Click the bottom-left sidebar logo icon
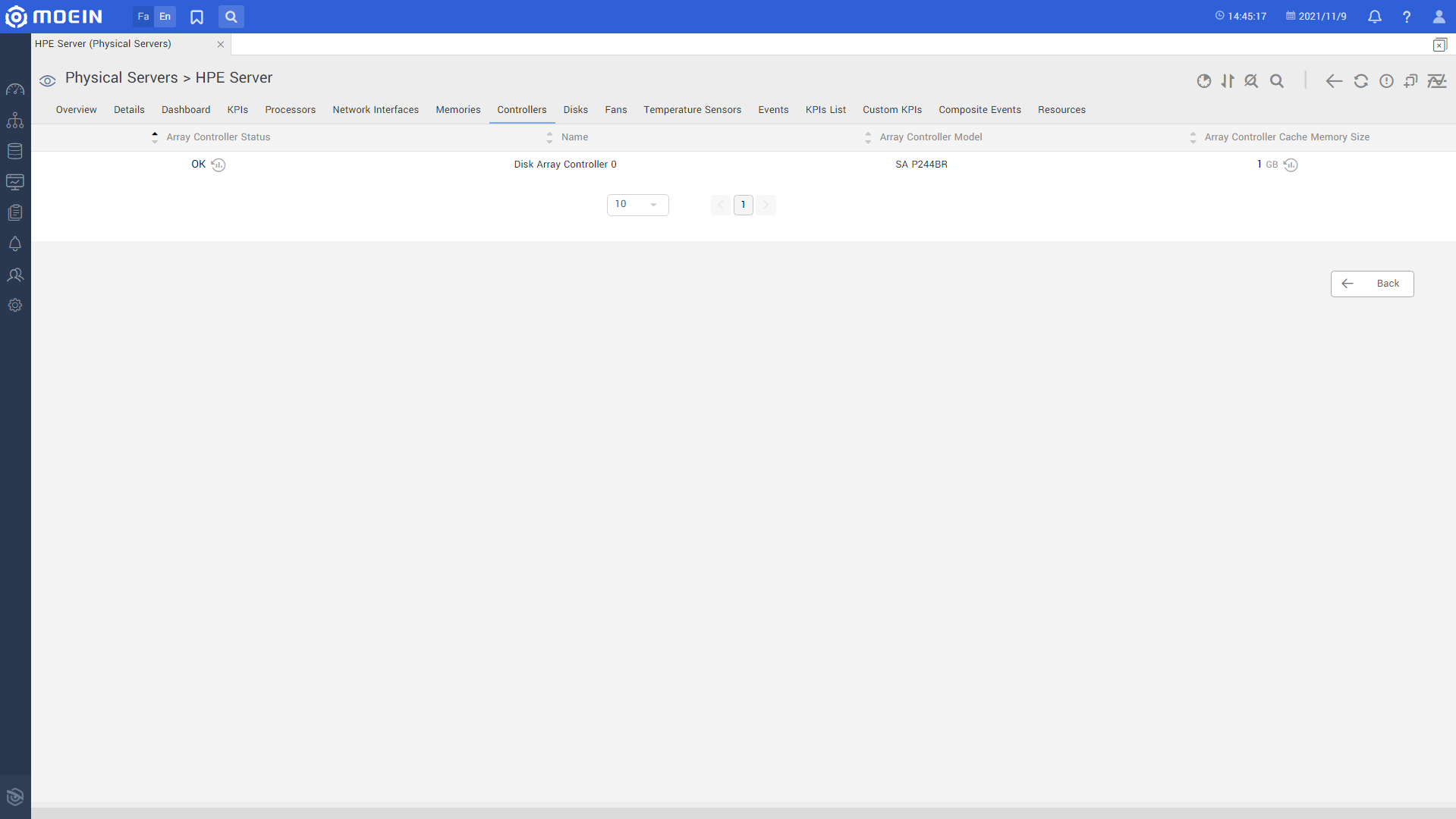1456x819 pixels. [15, 796]
